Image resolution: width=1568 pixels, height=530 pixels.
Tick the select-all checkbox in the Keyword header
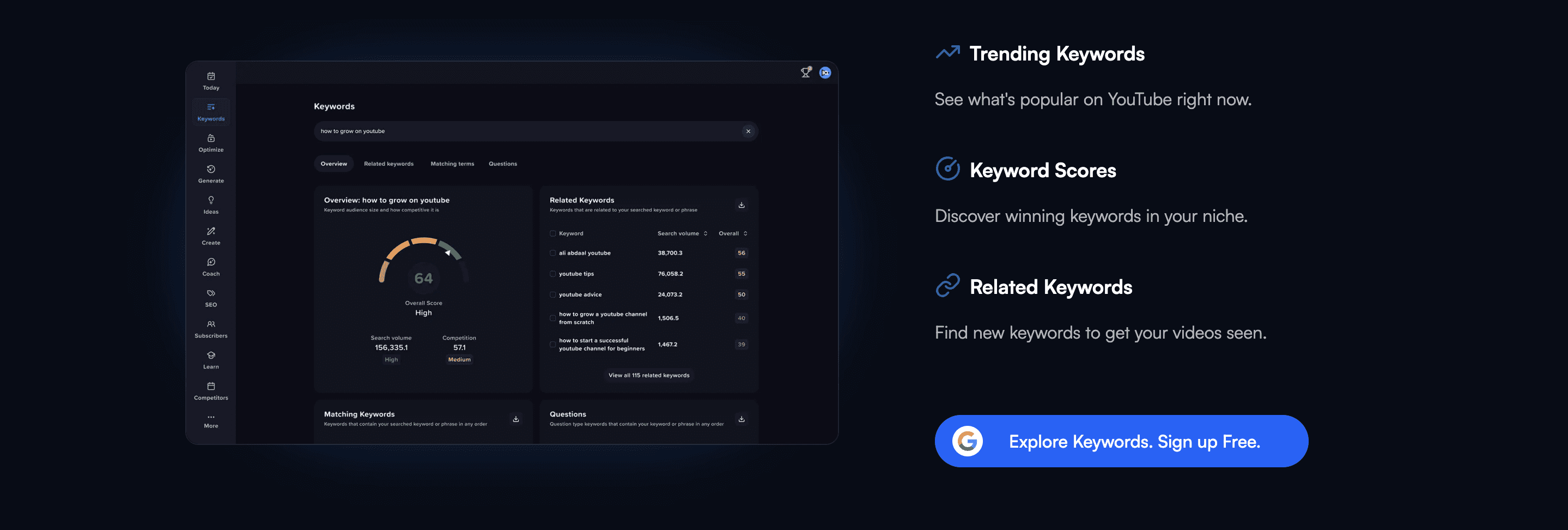click(552, 233)
